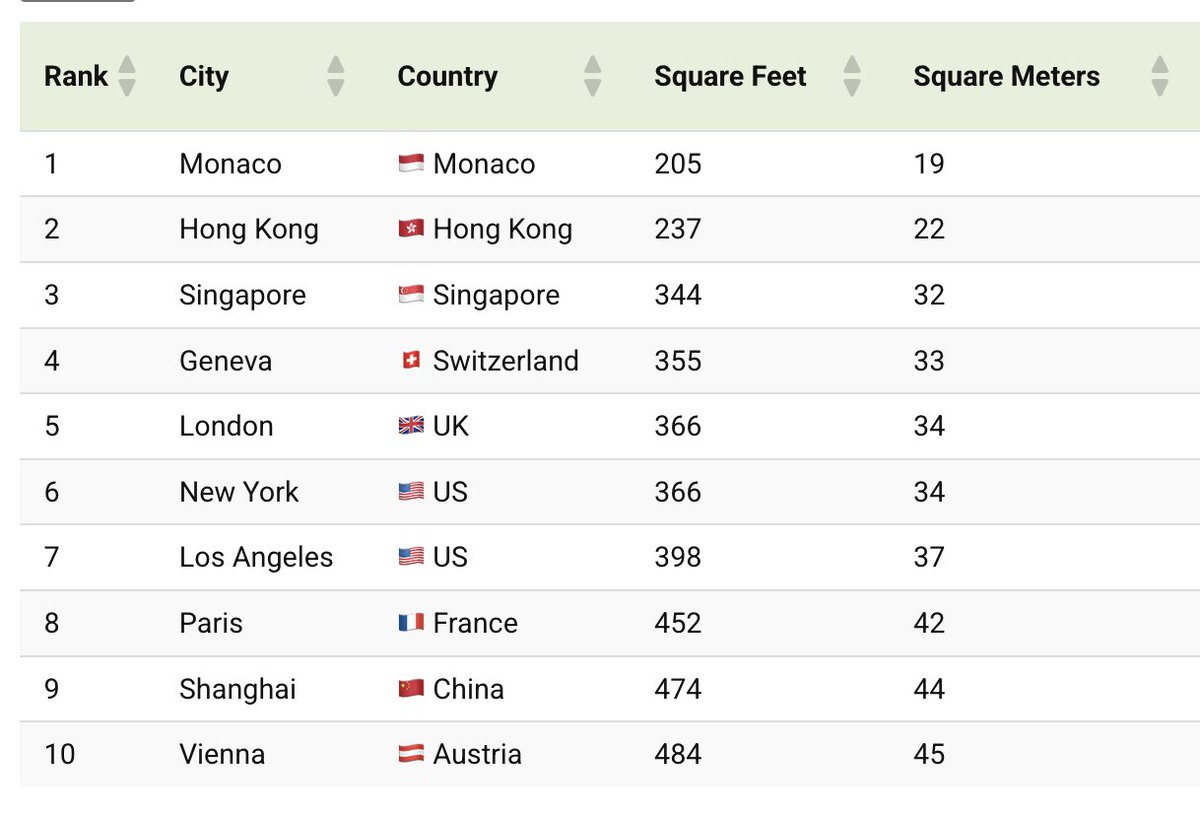Click the France flag icon
1200x816 pixels.
[411, 623]
